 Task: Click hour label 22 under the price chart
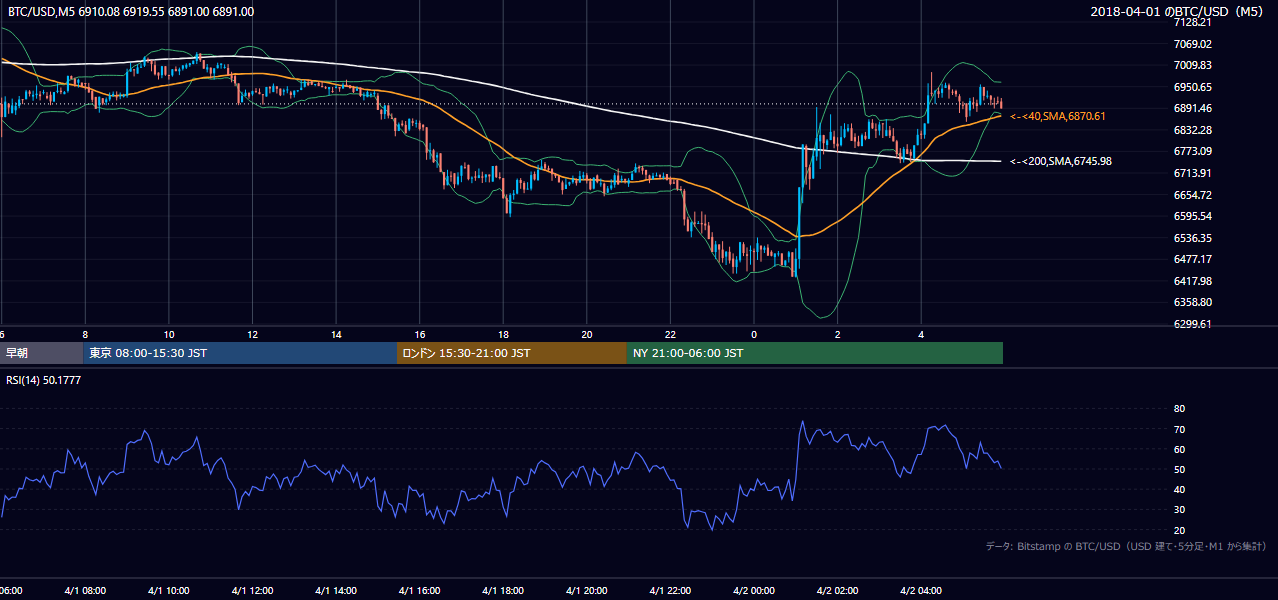coord(670,335)
